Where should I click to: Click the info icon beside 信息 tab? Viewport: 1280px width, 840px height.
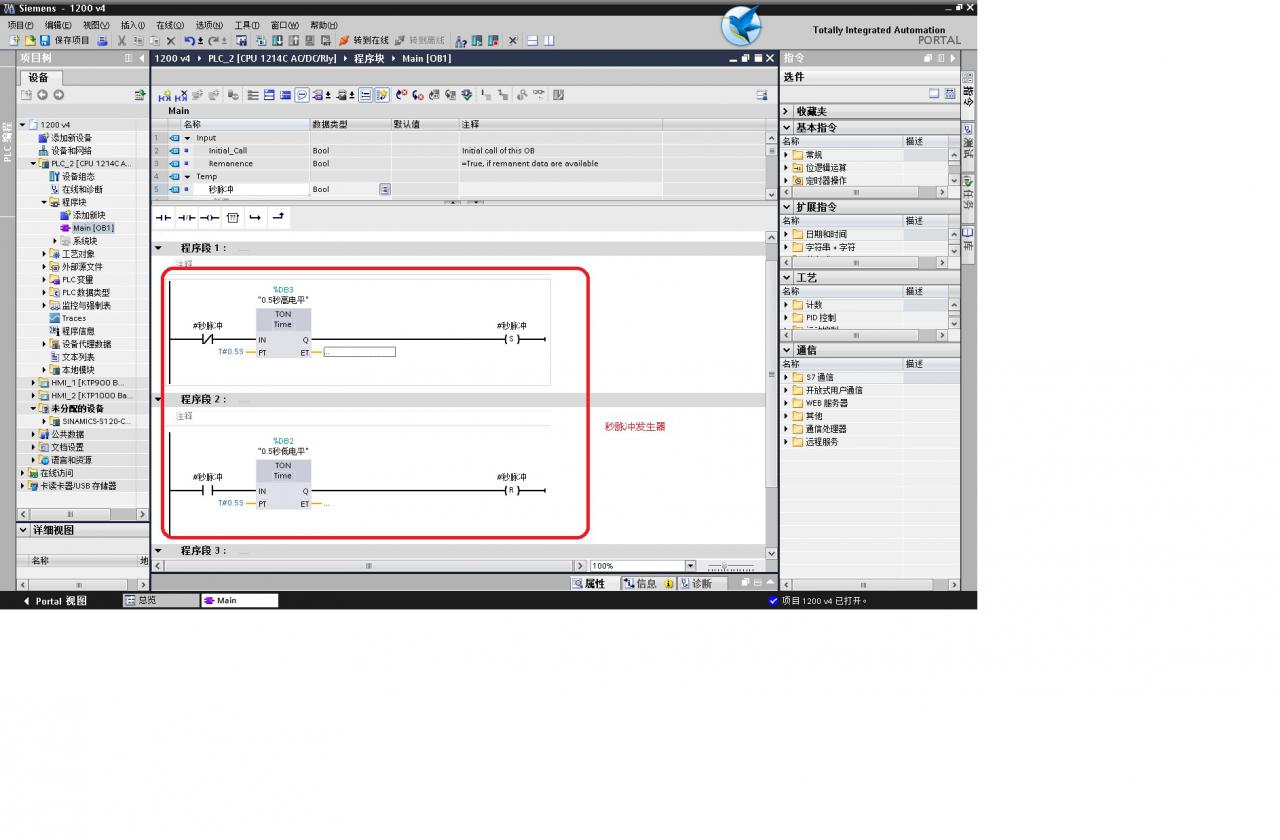click(x=668, y=584)
